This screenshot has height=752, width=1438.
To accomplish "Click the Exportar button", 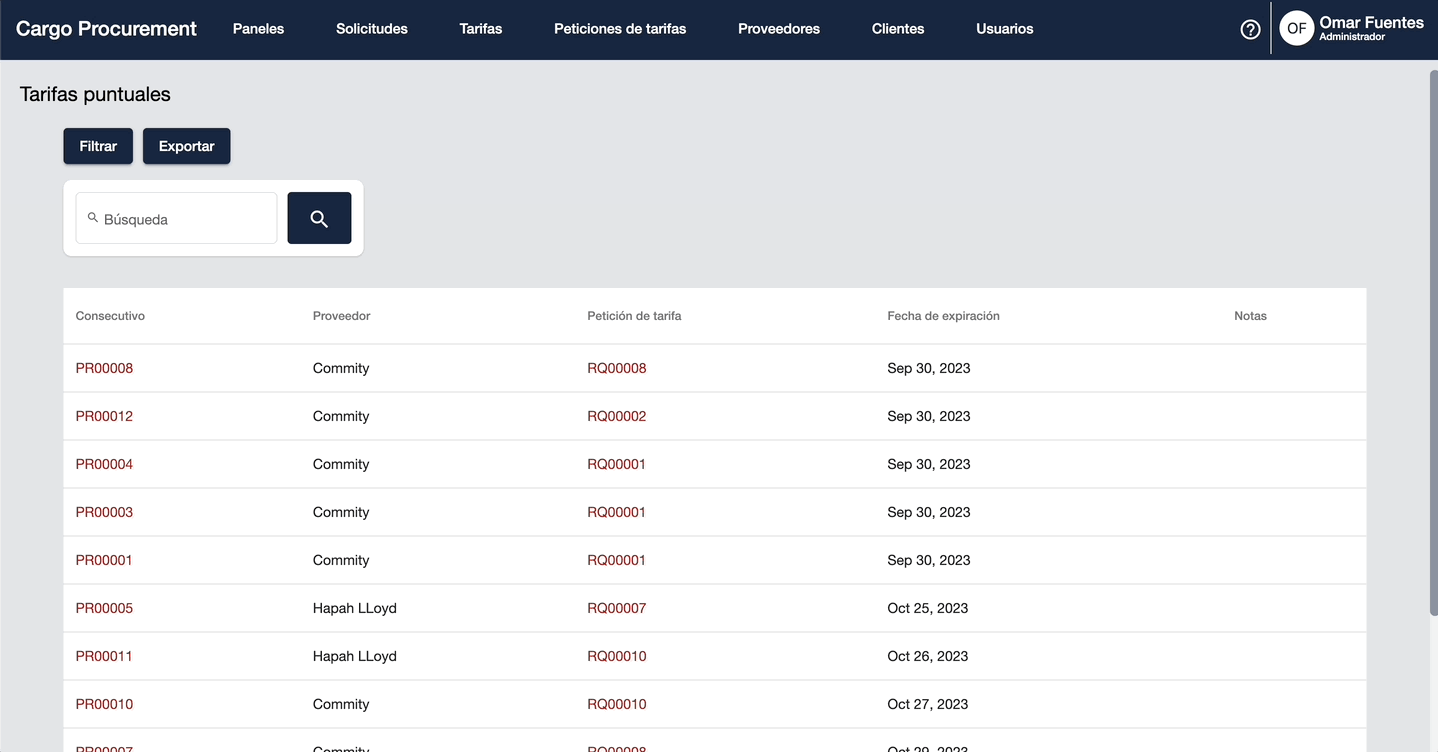I will (186, 146).
